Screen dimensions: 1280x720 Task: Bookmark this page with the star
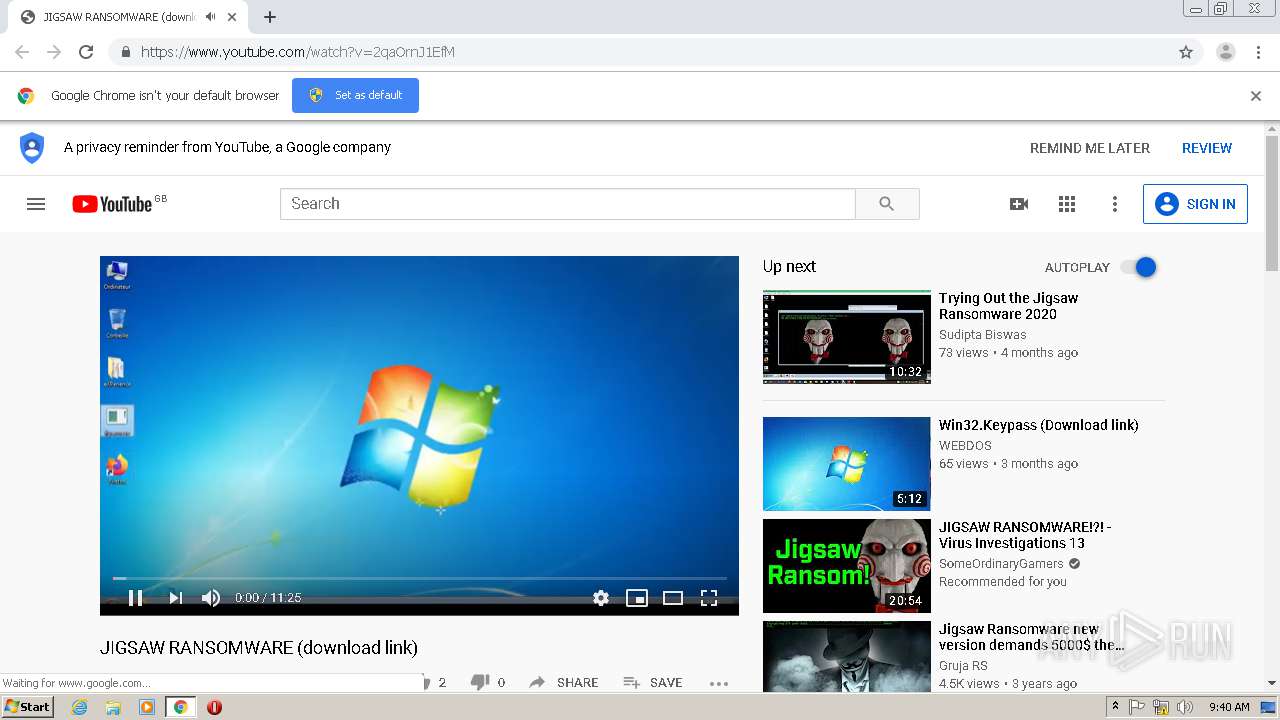1186,52
